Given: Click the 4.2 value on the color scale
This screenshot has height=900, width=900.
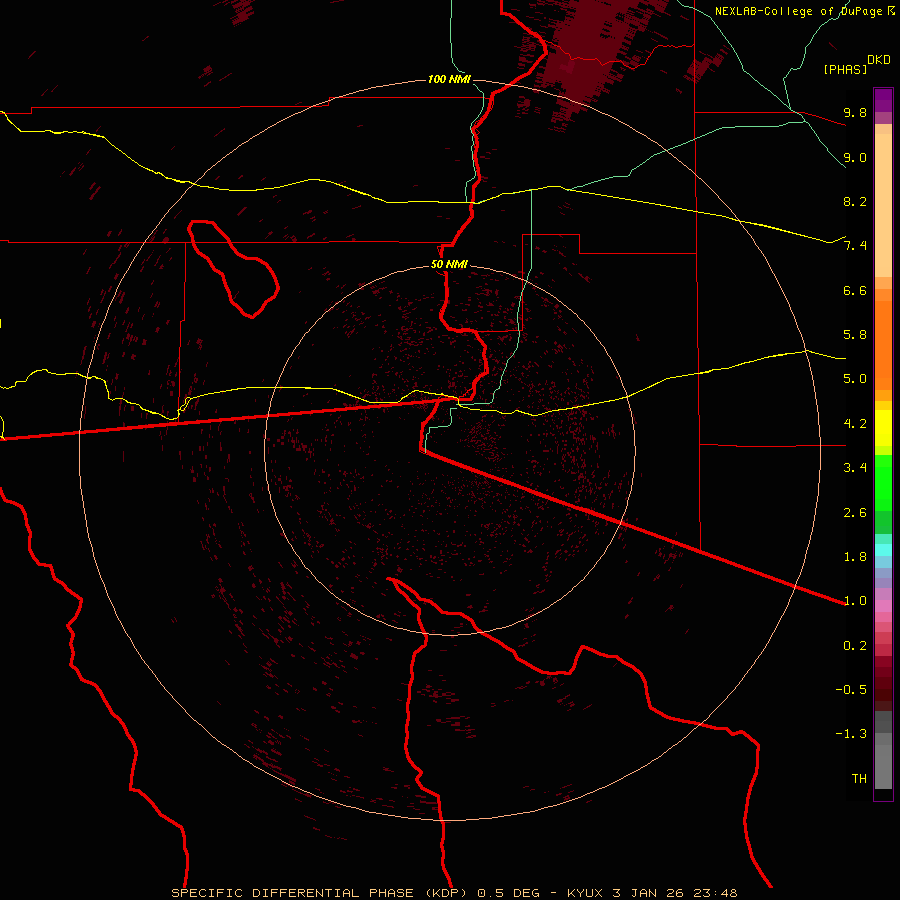Looking at the screenshot, I should coord(855,424).
